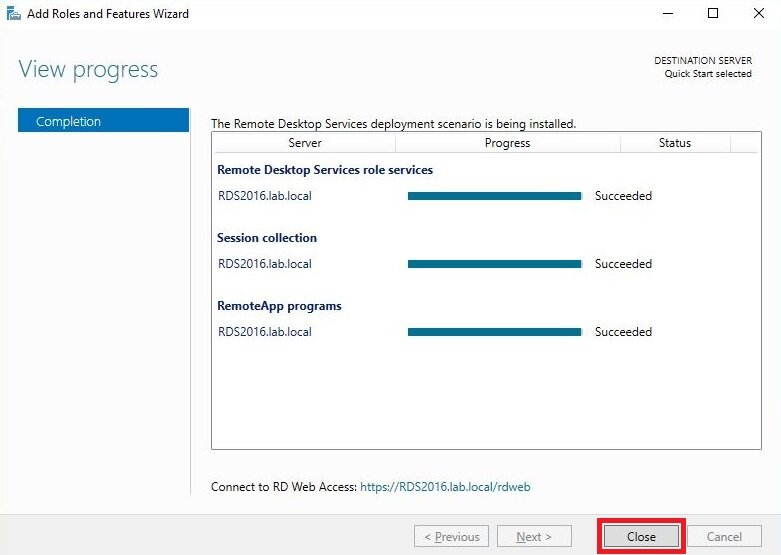
Task: Click the Cancel button
Action: pos(724,537)
